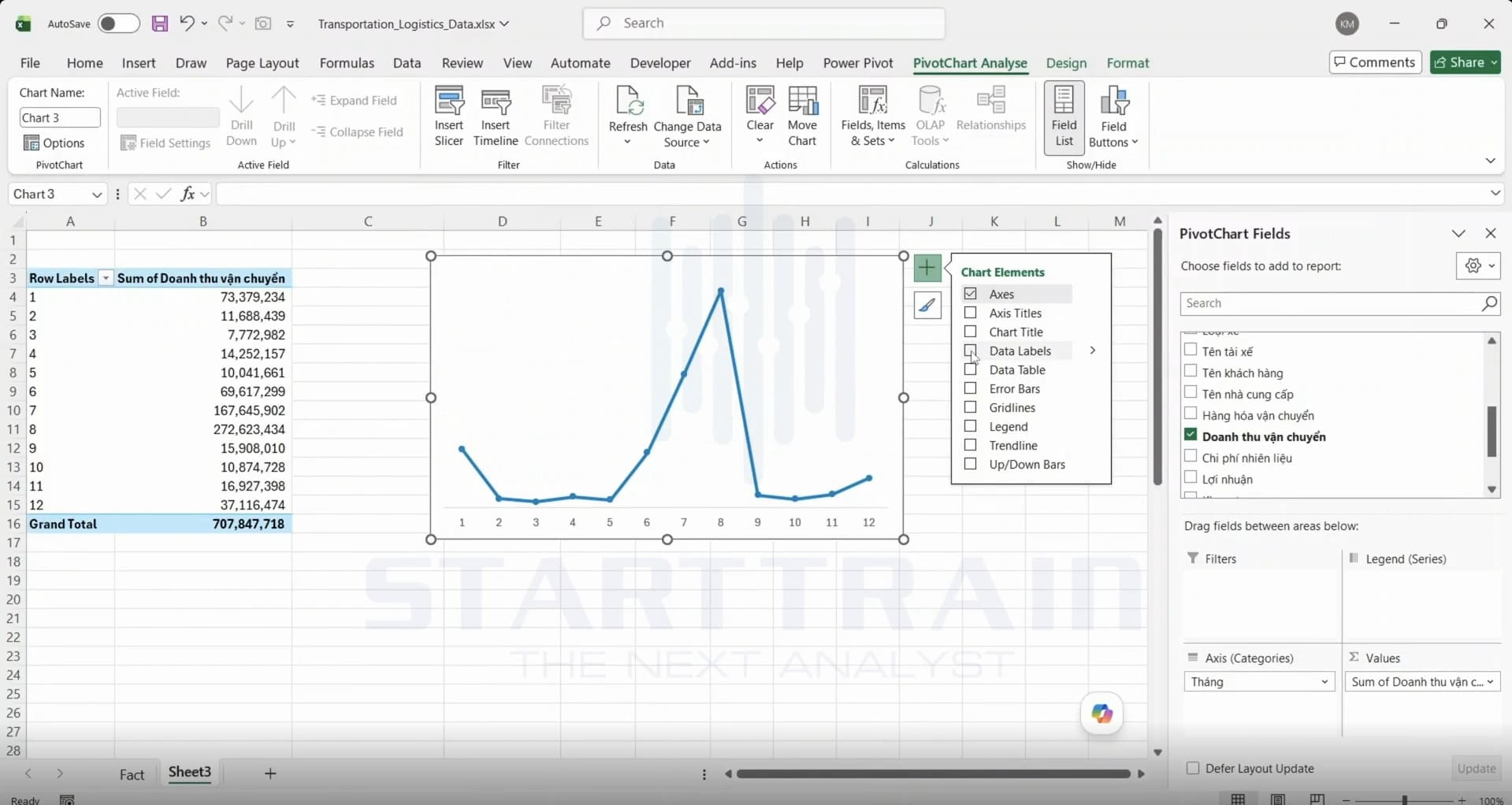Check the Defer Layout Update box
This screenshot has height=805, width=1512.
[1193, 768]
